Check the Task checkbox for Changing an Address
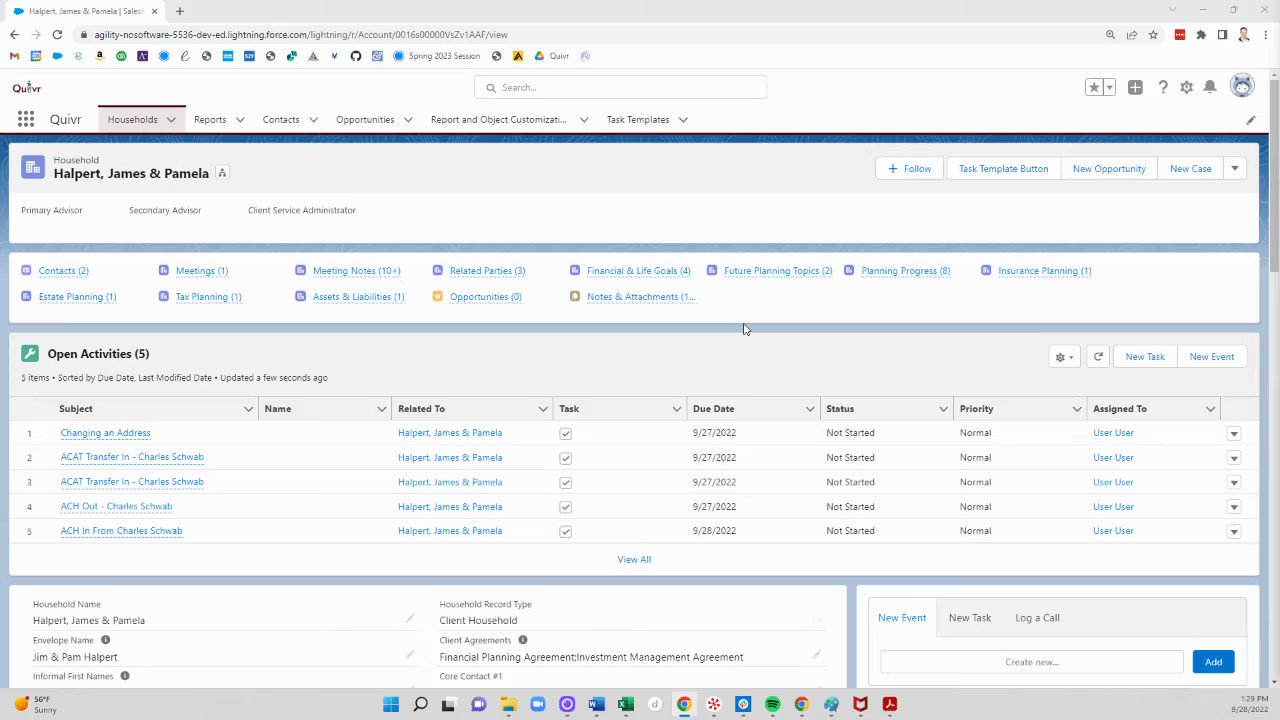This screenshot has height=720, width=1280. (x=565, y=432)
